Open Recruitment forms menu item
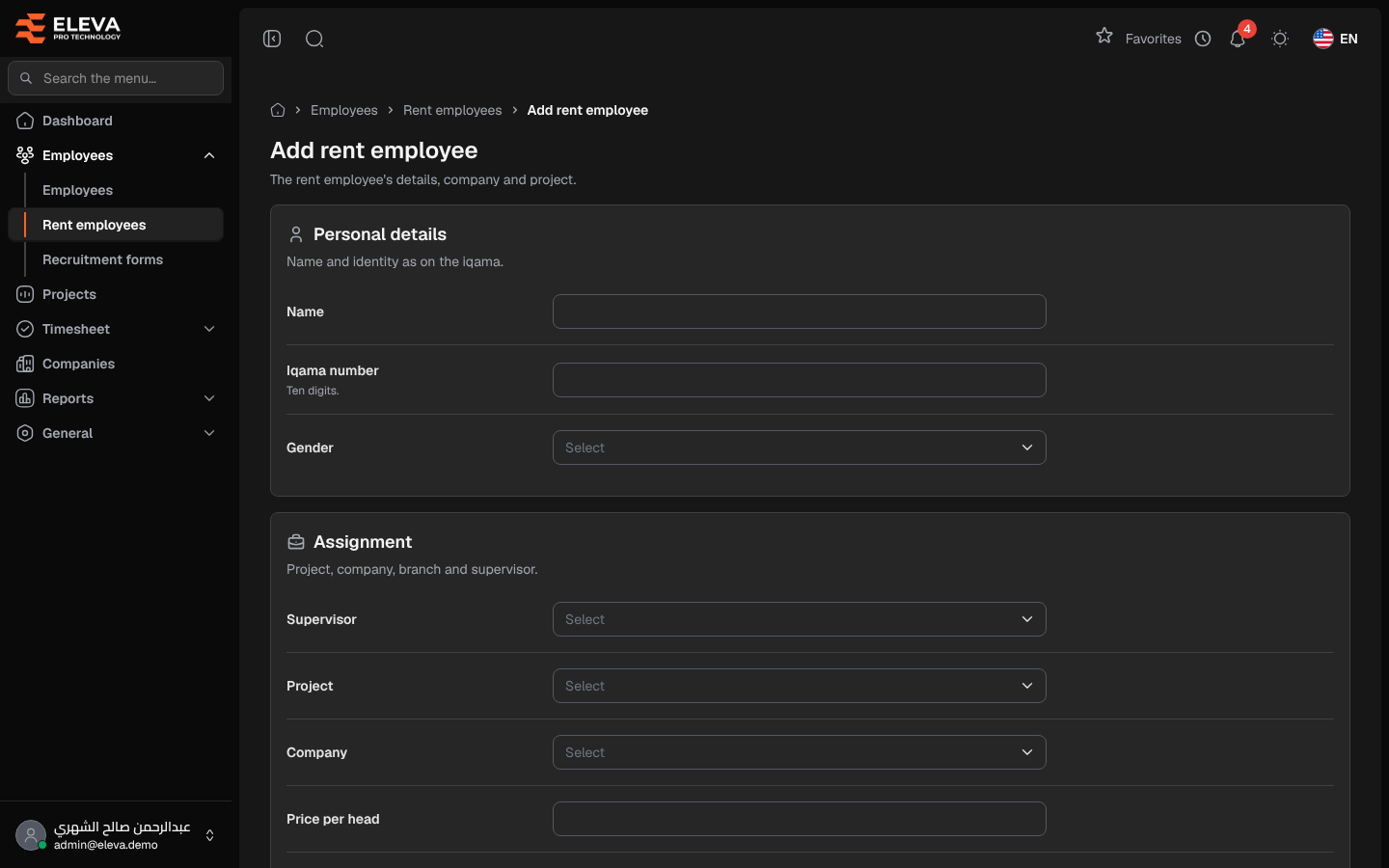The image size is (1389, 868). pos(102,259)
